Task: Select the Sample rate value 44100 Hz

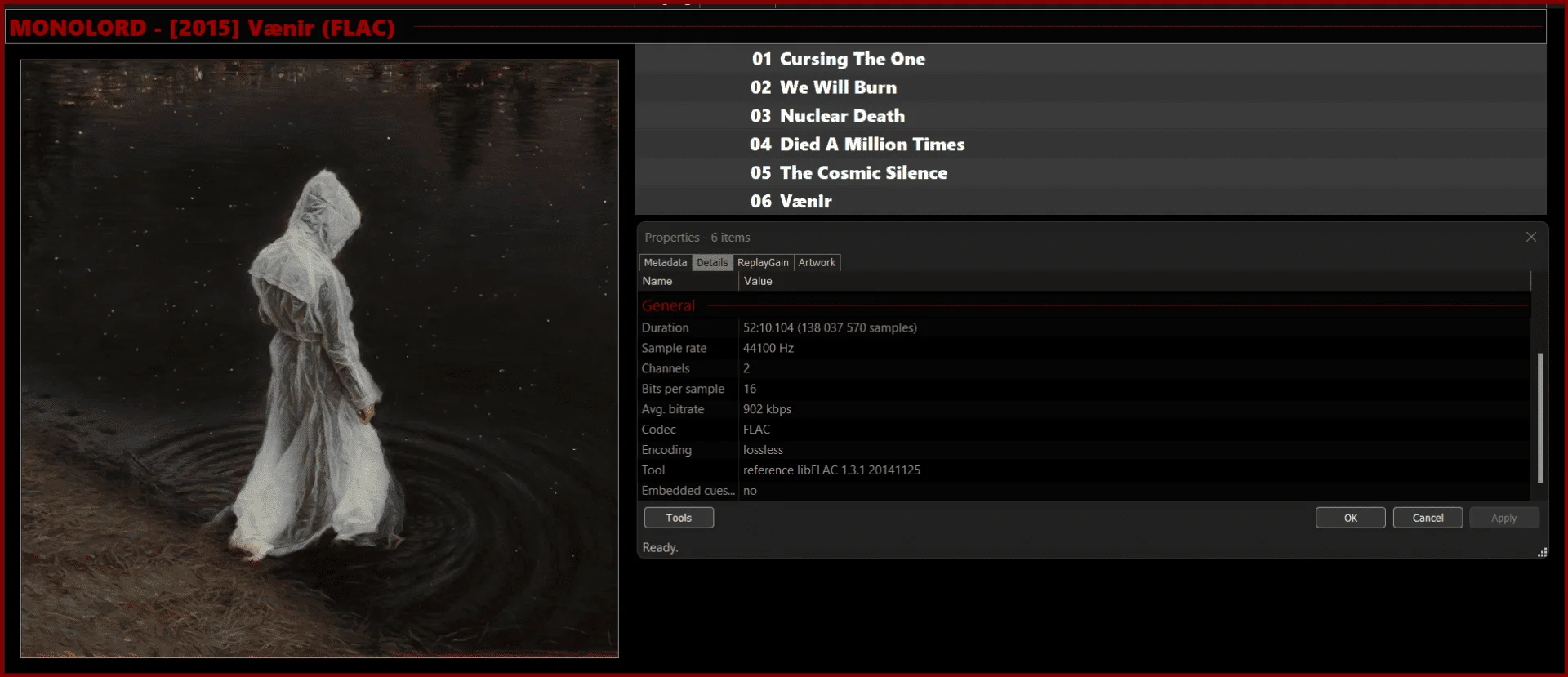Action: click(768, 348)
